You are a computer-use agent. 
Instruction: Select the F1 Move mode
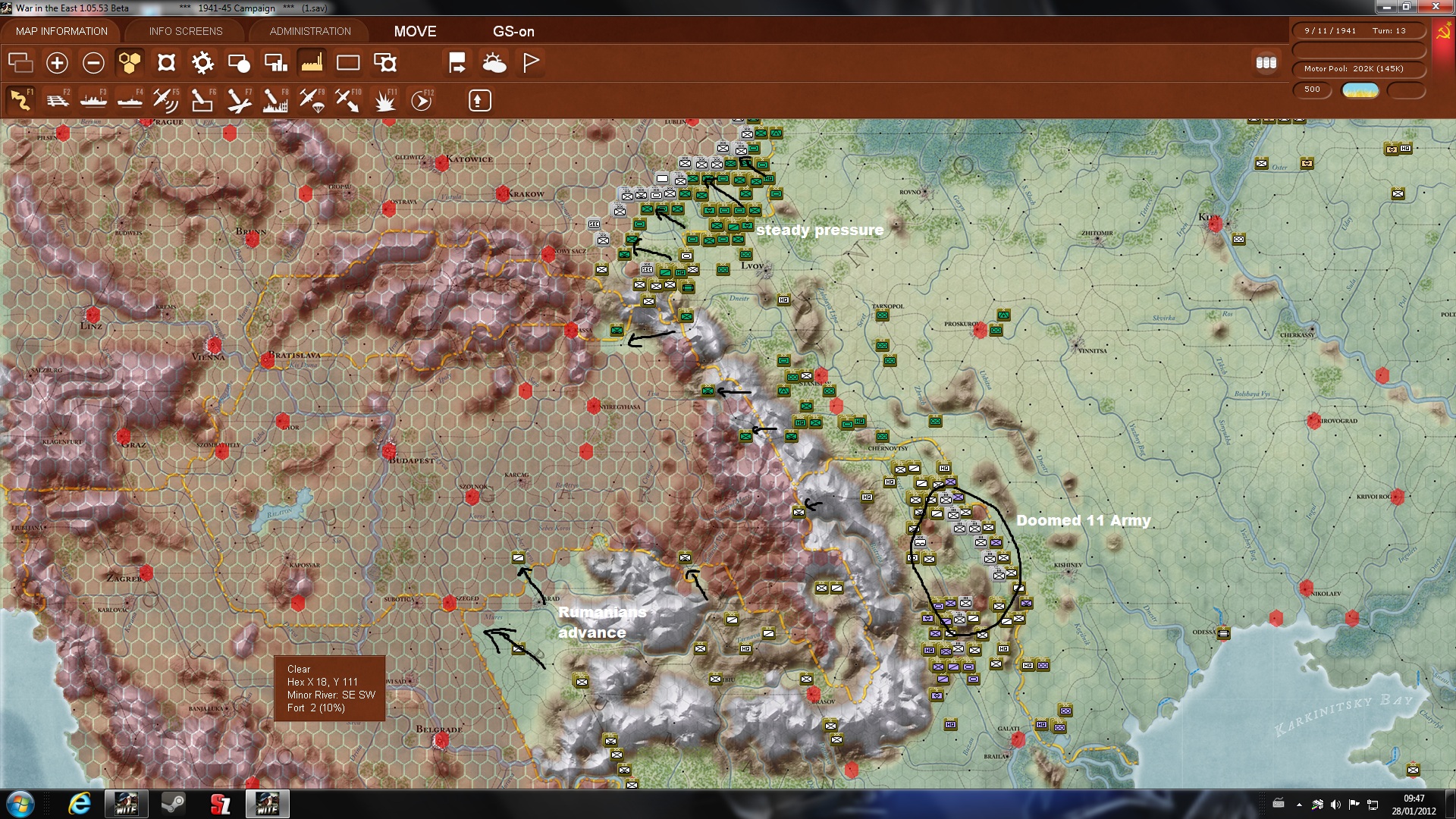coord(20,99)
